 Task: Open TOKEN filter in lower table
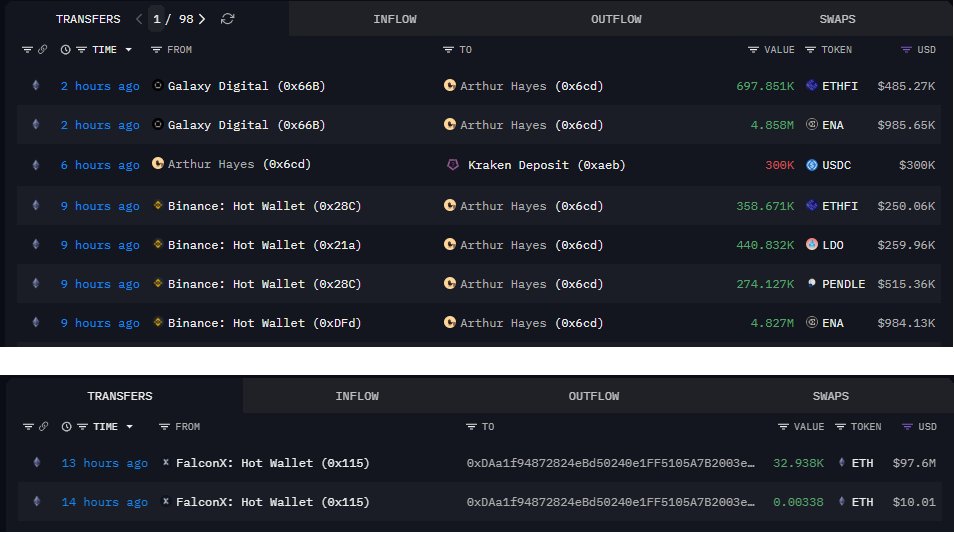[x=840, y=427]
